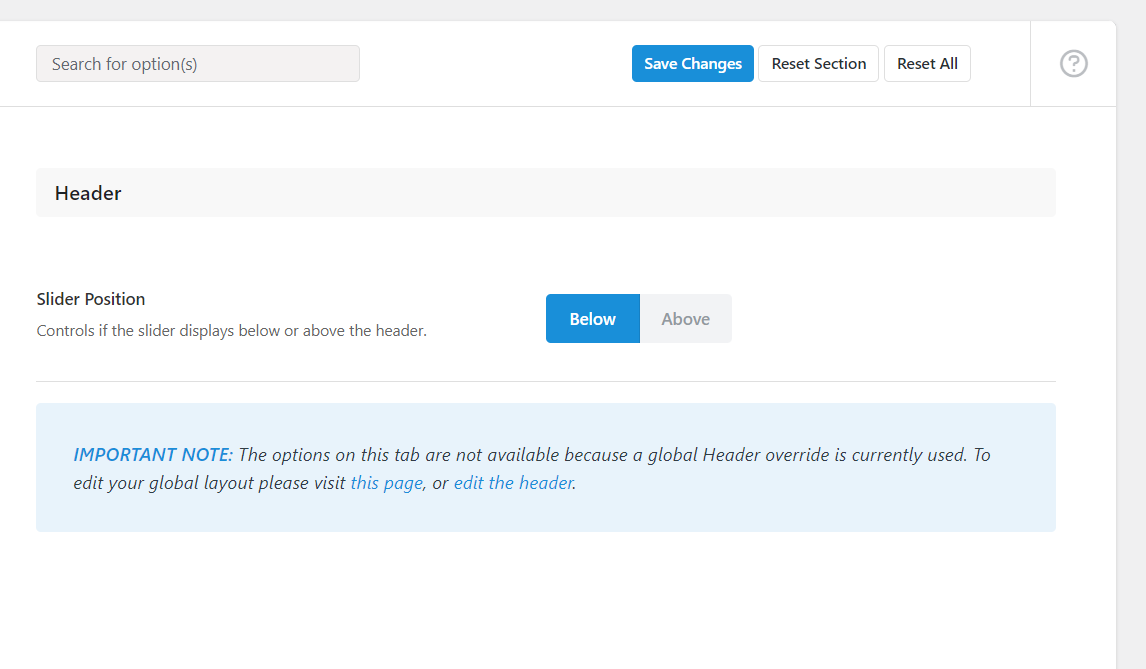Click the Save Changes button

[692, 64]
